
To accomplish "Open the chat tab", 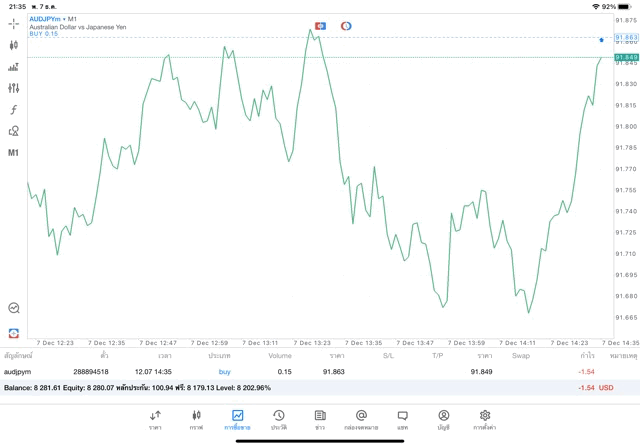I will tap(402, 420).
